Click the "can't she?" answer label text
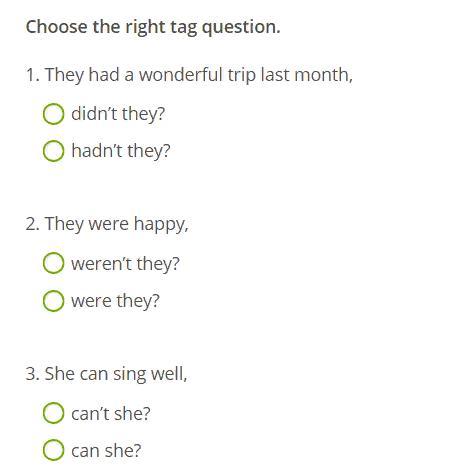The height and width of the screenshot is (476, 459). (x=111, y=414)
